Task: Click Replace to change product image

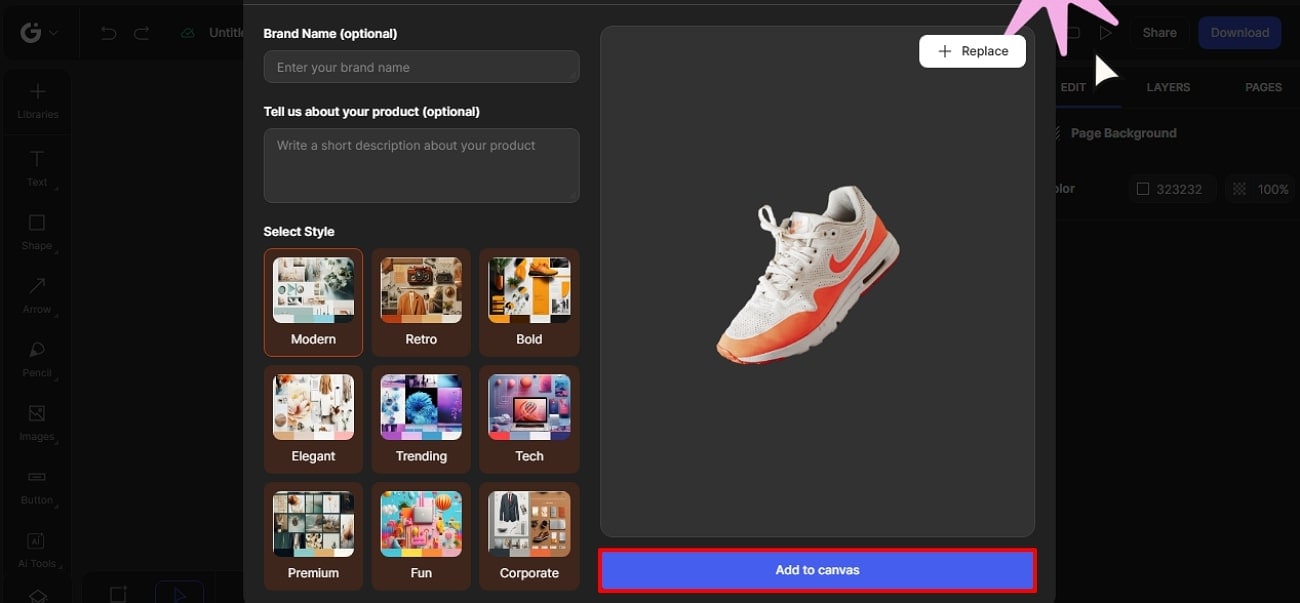Action: (x=973, y=51)
